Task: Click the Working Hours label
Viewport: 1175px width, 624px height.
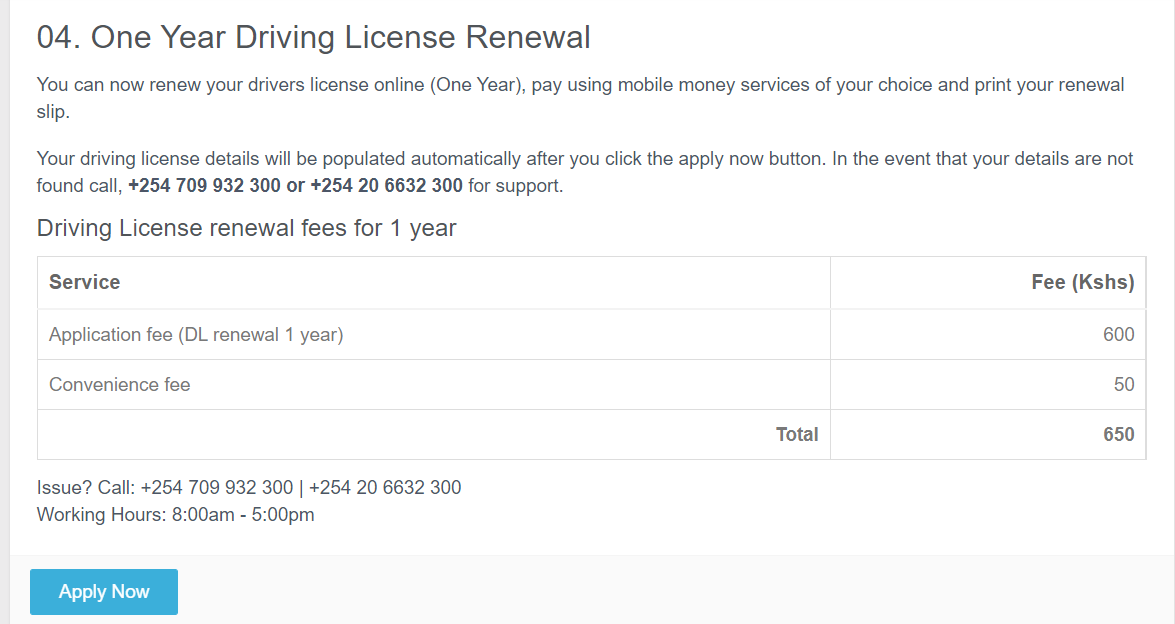Action: 100,516
